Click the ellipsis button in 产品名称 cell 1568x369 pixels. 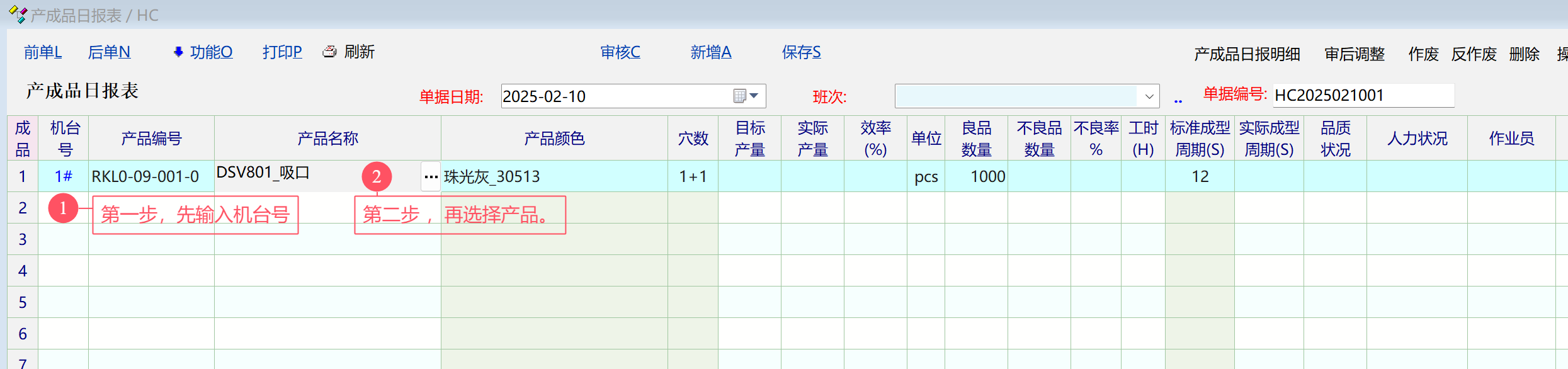tap(431, 177)
